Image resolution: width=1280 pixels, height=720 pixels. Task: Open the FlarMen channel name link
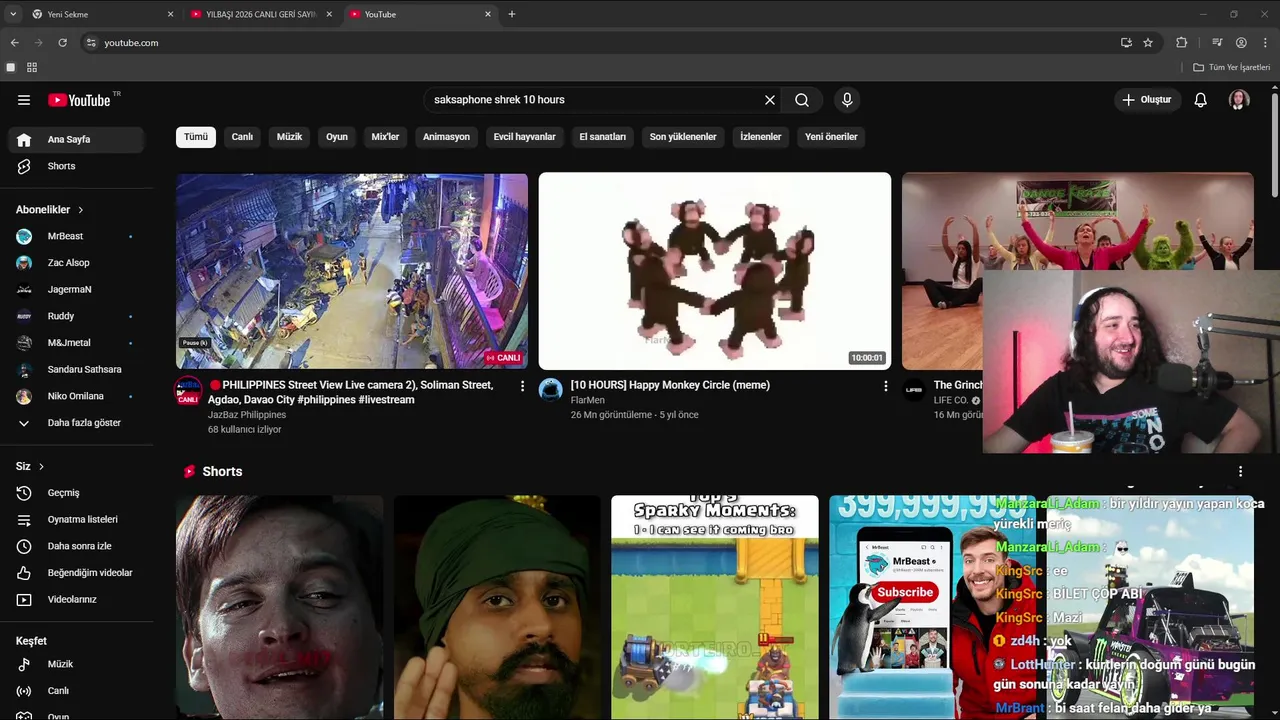click(x=588, y=400)
